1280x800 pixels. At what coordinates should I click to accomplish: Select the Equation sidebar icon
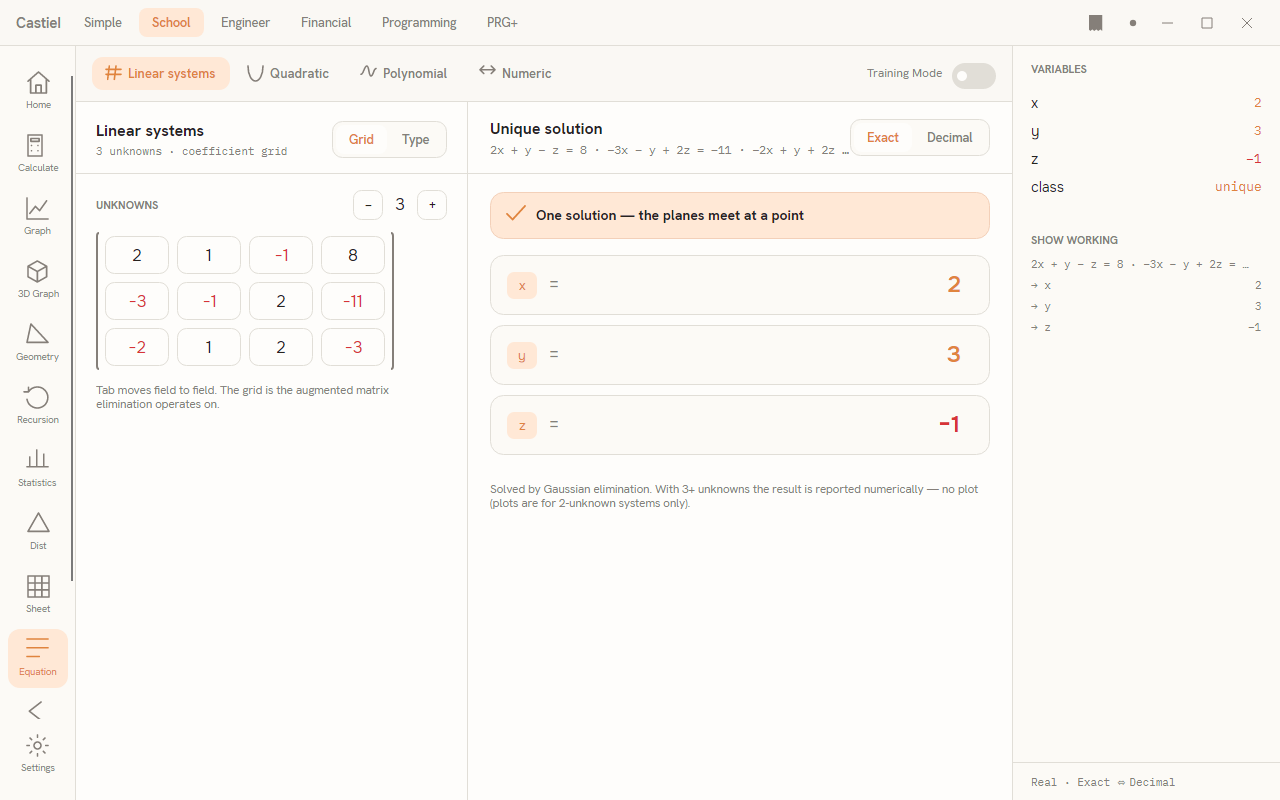click(38, 658)
